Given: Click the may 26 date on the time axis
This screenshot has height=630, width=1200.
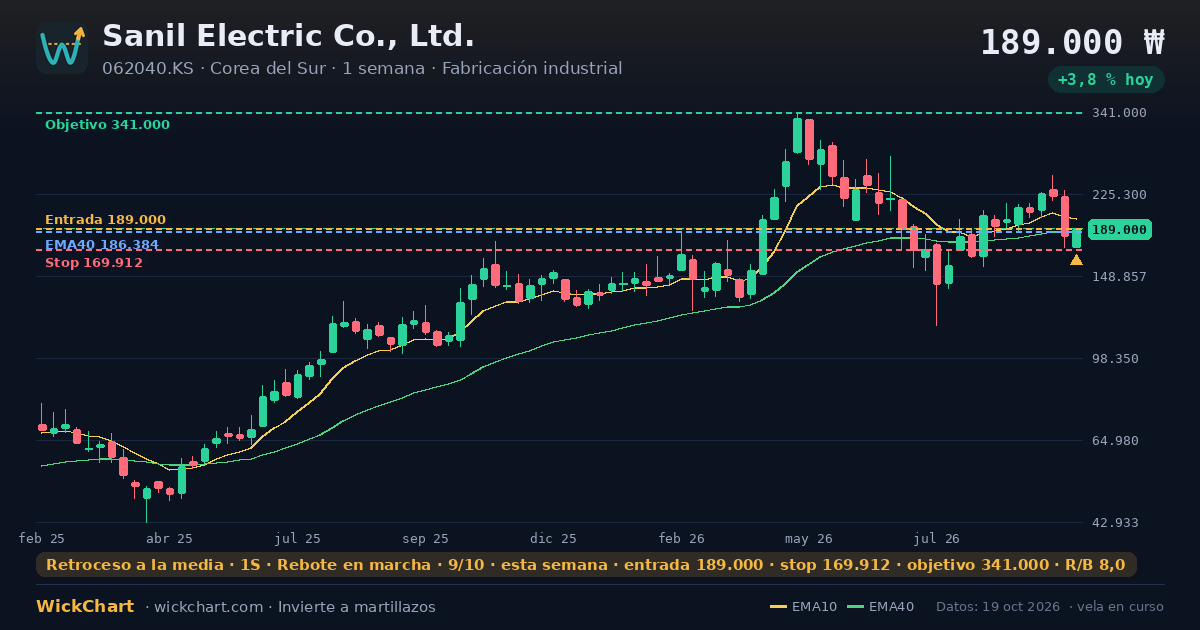Looking at the screenshot, I should 809,539.
